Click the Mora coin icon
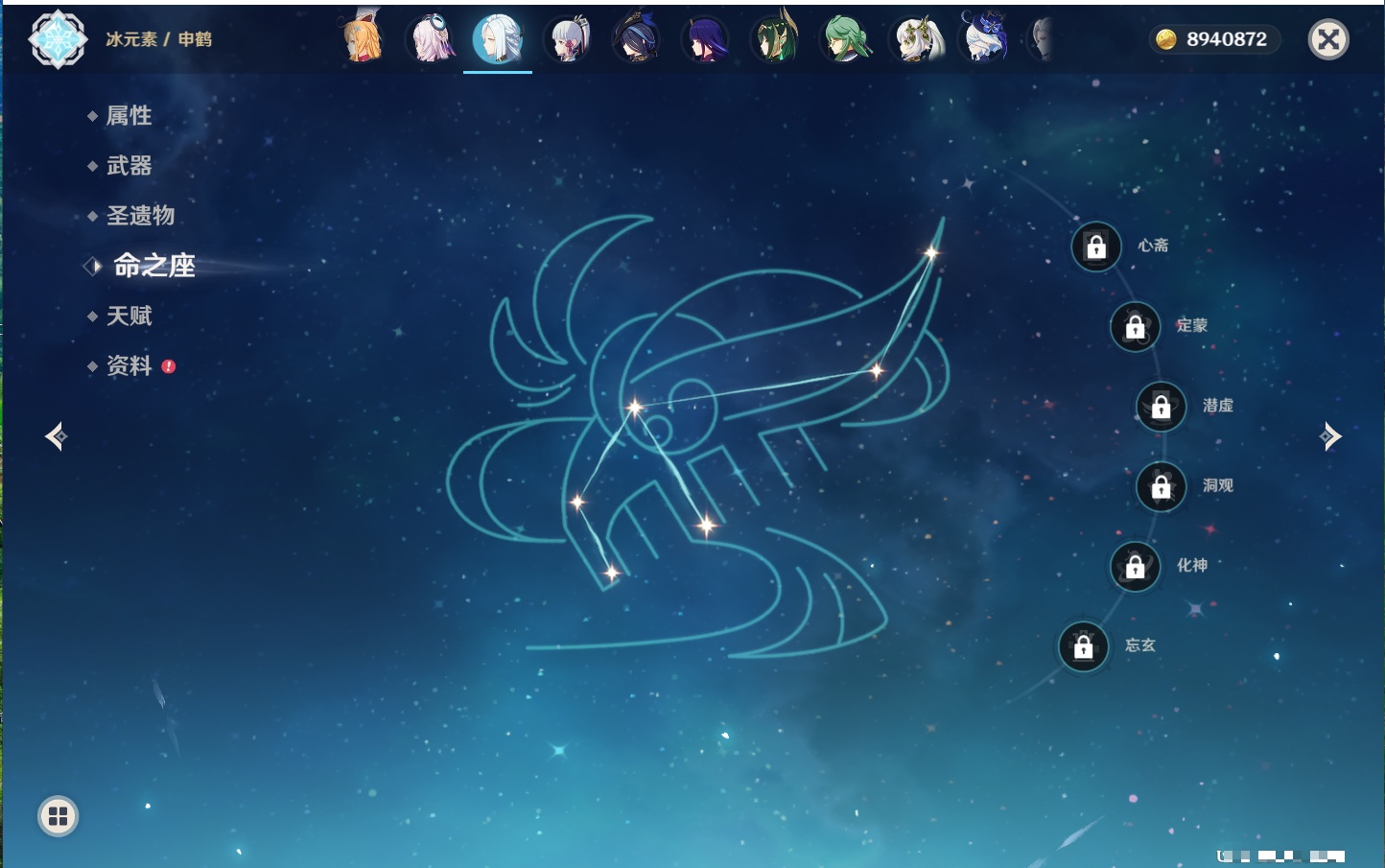The width and height of the screenshot is (1385, 868). tap(1165, 39)
